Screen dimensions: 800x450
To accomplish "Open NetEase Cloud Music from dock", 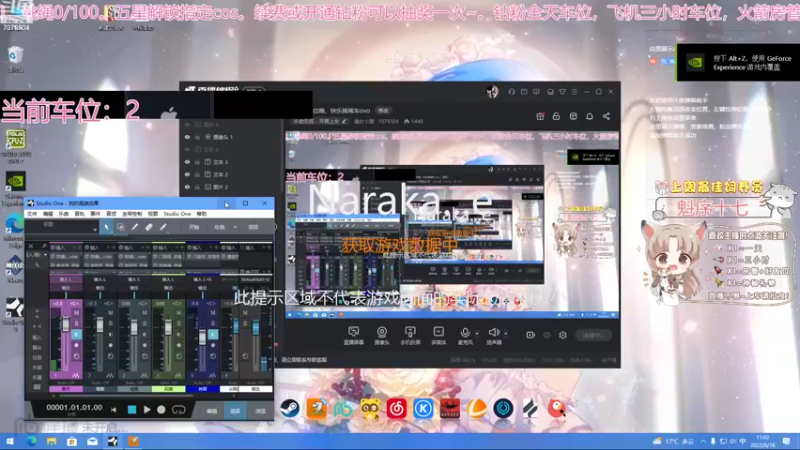I will pyautogui.click(x=396, y=409).
